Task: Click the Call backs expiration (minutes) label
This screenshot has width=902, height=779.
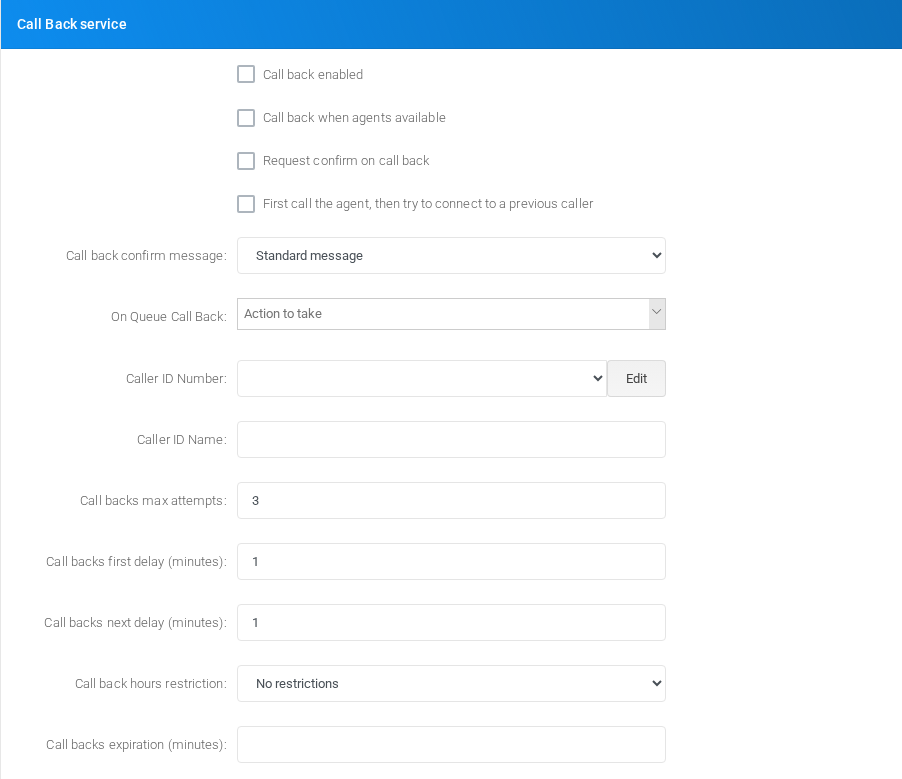Action: tap(136, 744)
